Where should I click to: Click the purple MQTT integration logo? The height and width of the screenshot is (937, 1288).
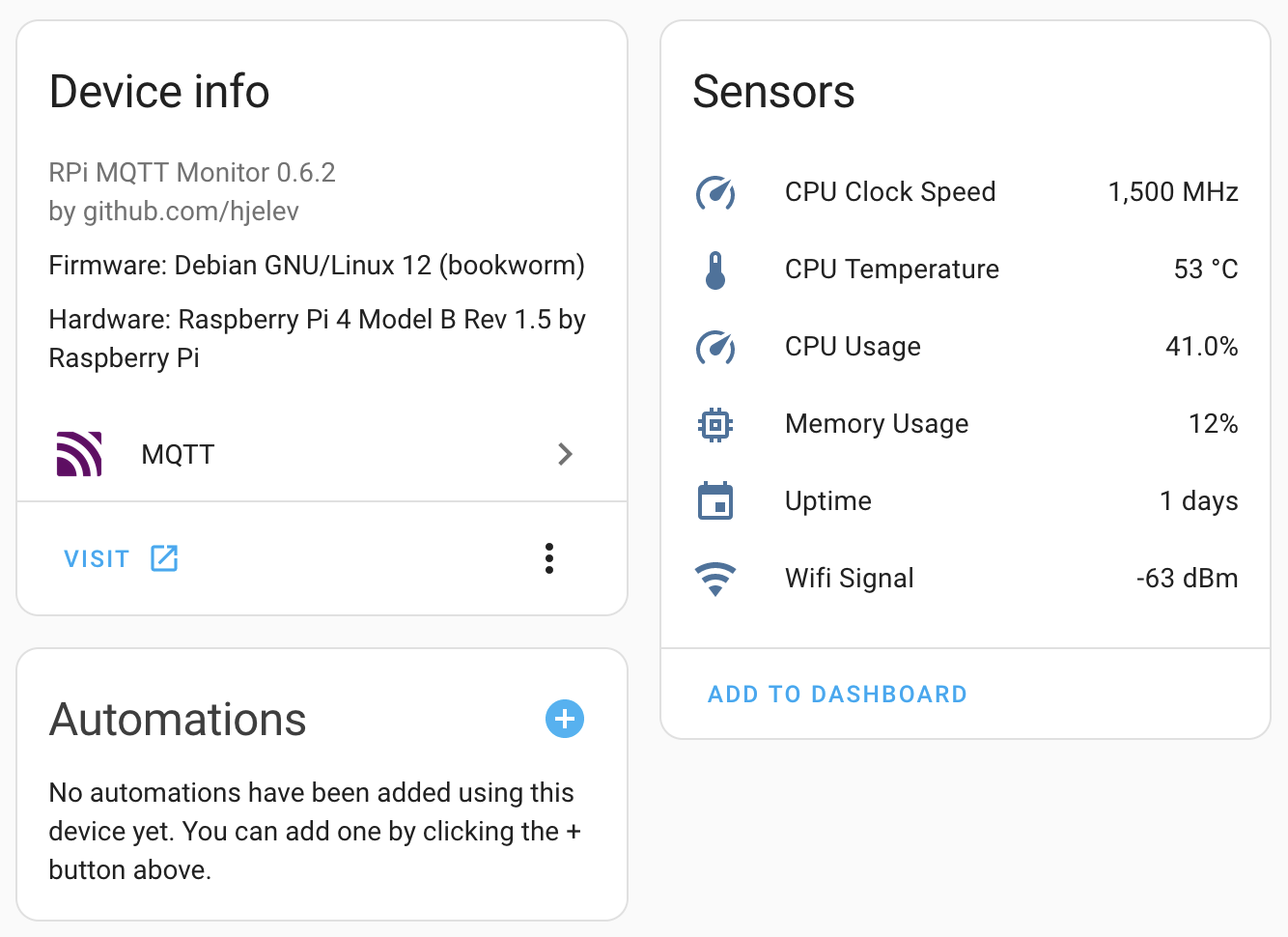[x=79, y=454]
